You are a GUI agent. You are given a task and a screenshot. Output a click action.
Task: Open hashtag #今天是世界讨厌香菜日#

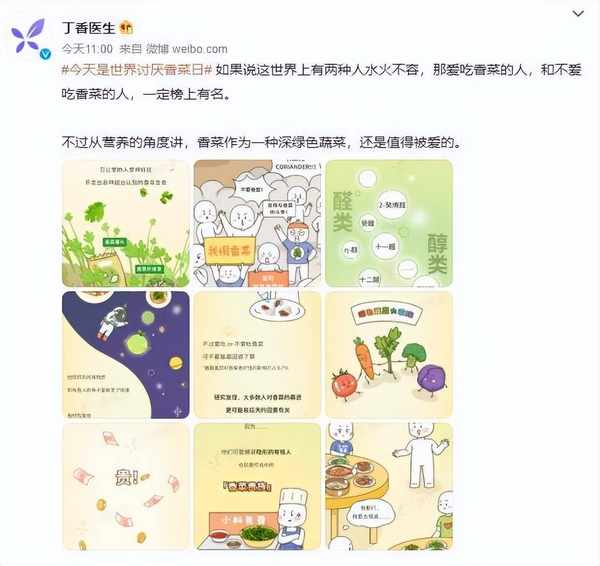[x=137, y=70]
